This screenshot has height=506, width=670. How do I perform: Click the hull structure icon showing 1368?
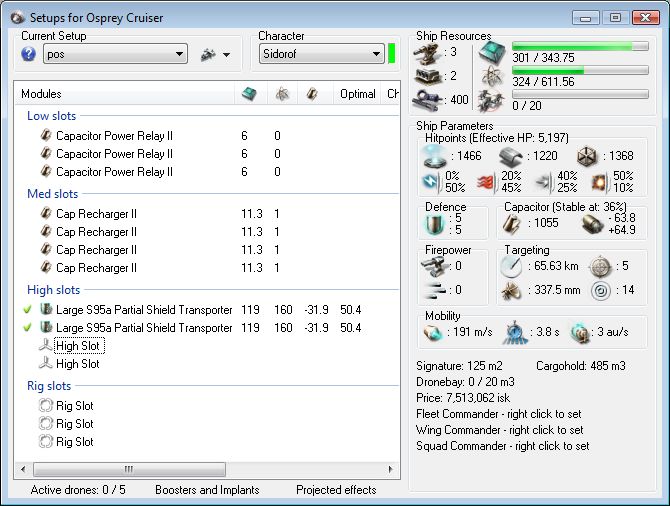pyautogui.click(x=586, y=156)
